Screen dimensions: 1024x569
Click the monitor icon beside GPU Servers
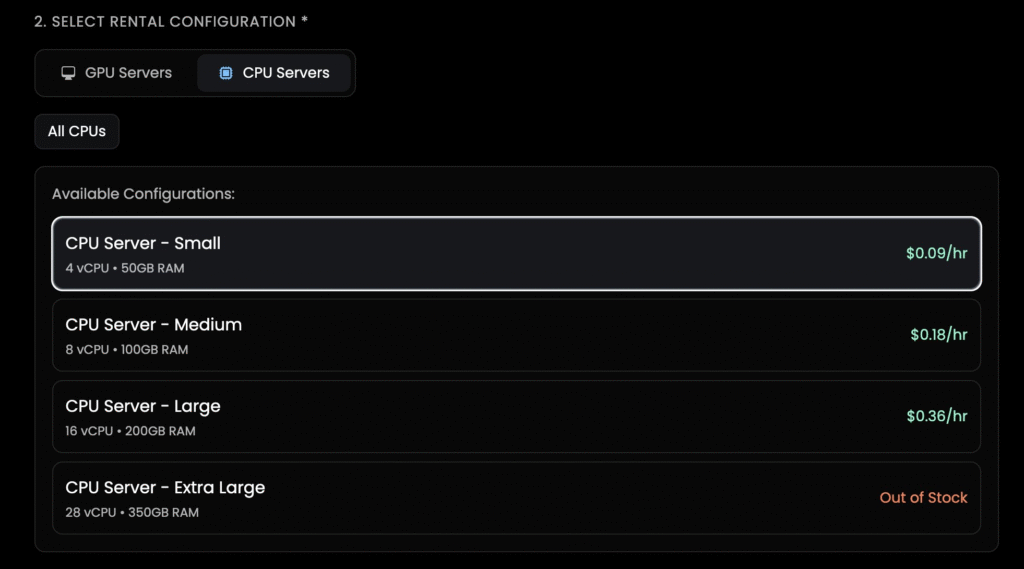[x=68, y=73]
